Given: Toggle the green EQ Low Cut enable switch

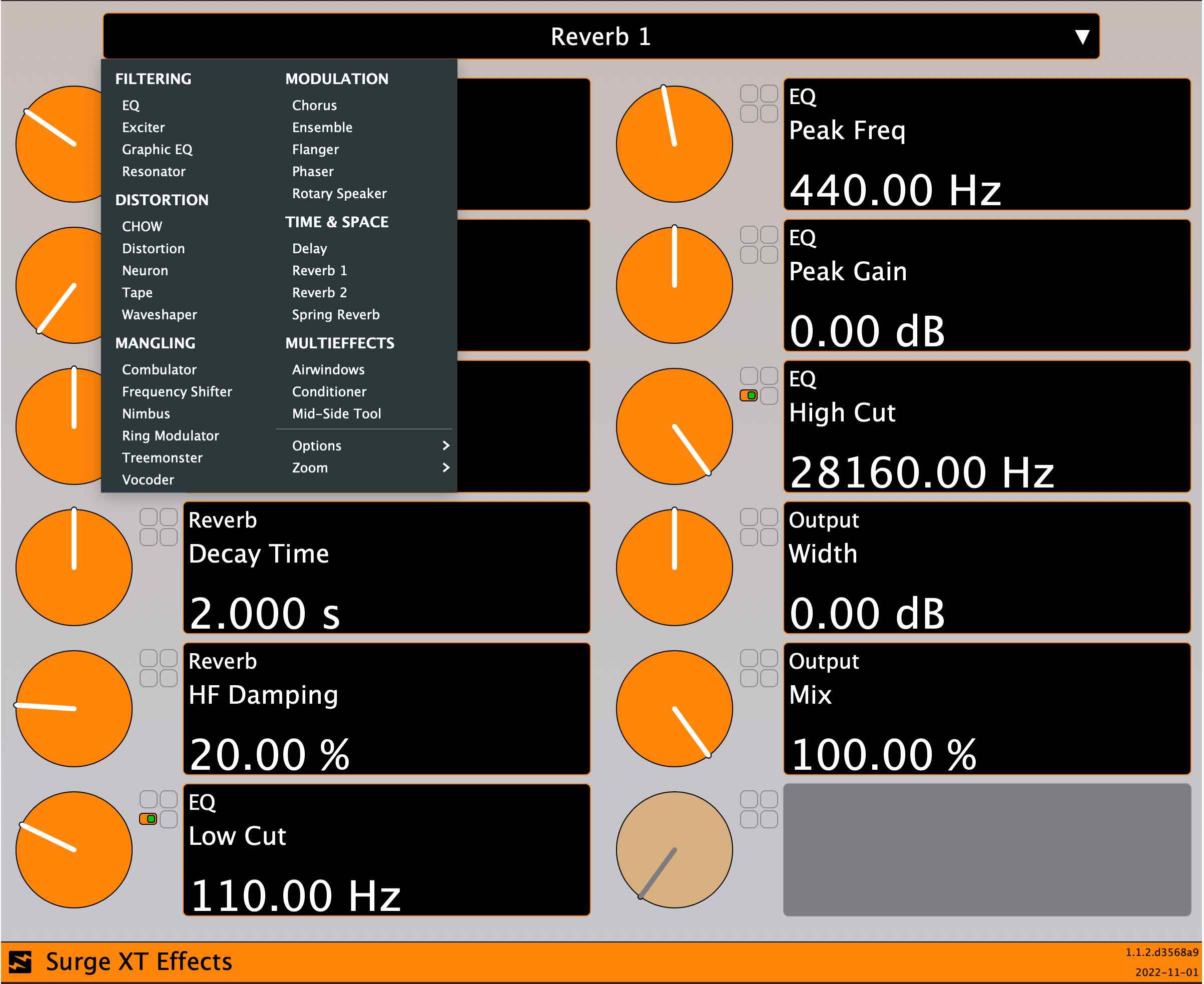Looking at the screenshot, I should pyautogui.click(x=148, y=818).
